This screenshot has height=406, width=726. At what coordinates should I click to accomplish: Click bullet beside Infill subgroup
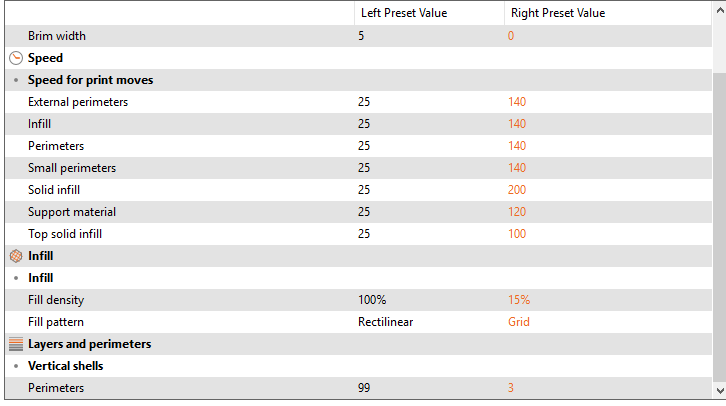[16, 278]
